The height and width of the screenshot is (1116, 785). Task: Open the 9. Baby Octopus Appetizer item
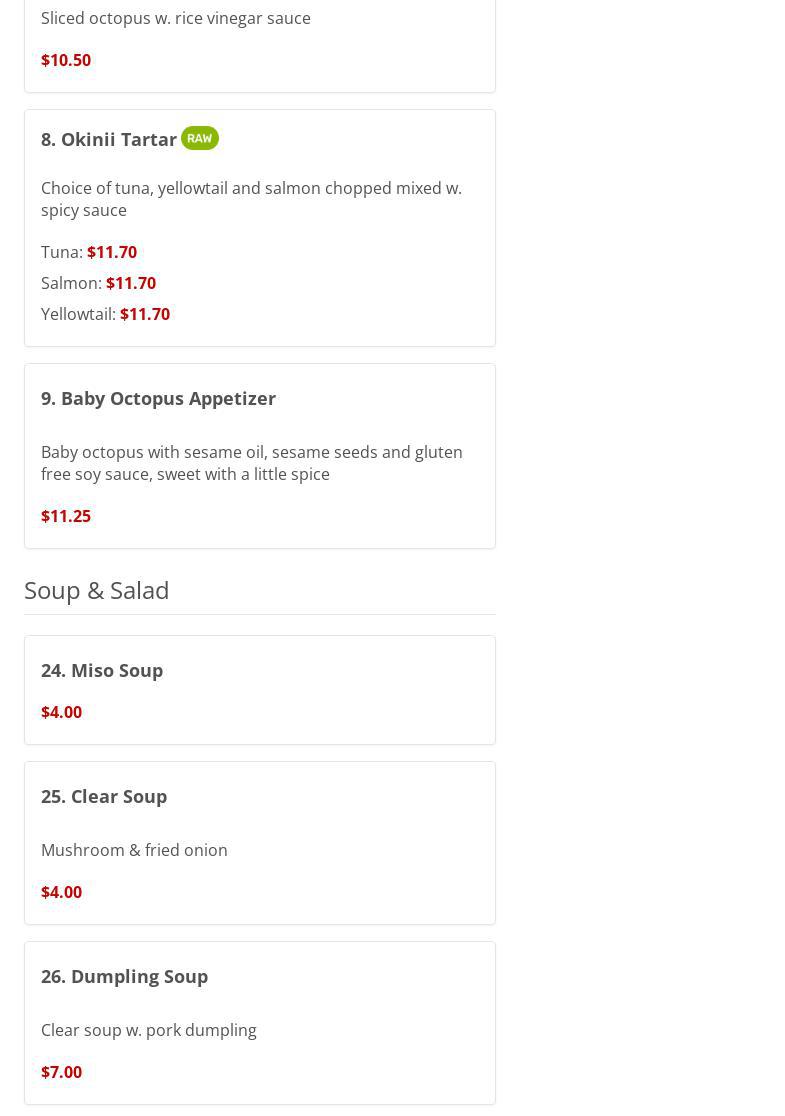pos(158,398)
